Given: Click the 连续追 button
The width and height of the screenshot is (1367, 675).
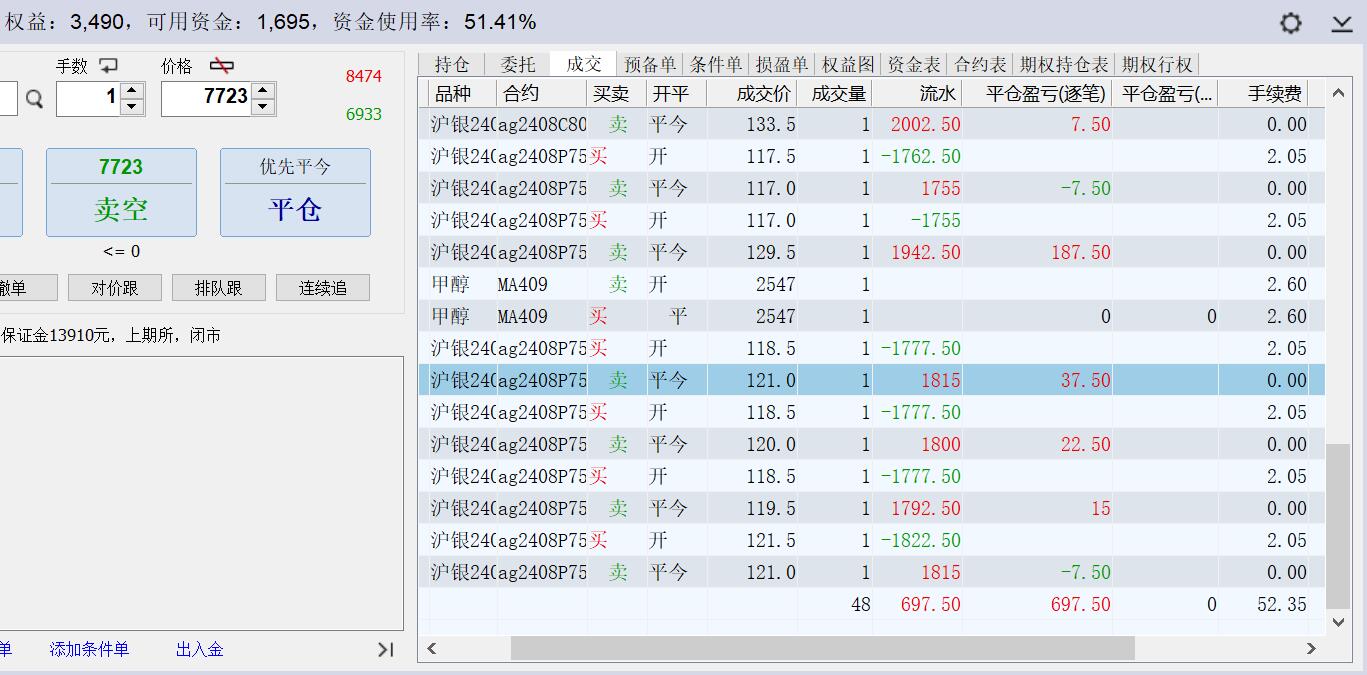Looking at the screenshot, I should tap(323, 288).
